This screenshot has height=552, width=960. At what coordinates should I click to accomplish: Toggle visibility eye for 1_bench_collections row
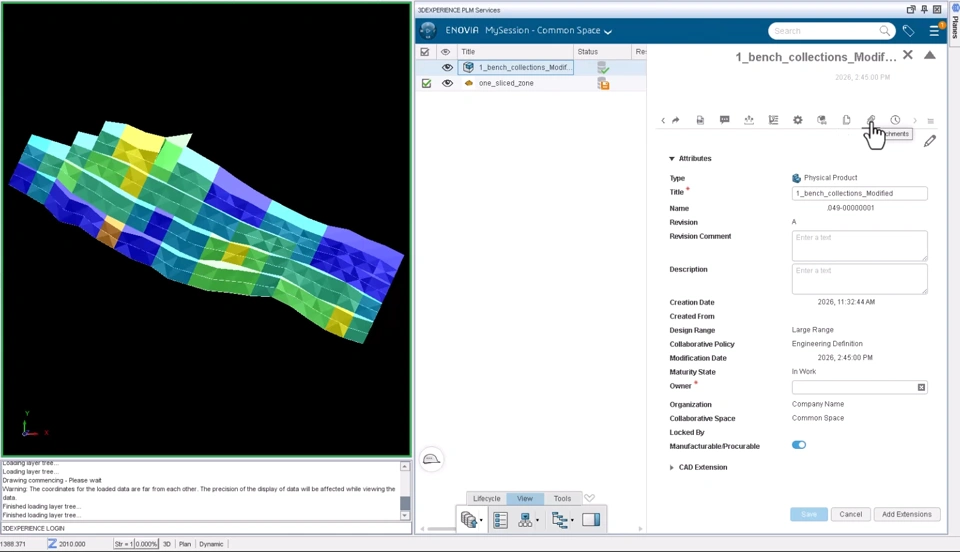(x=448, y=67)
